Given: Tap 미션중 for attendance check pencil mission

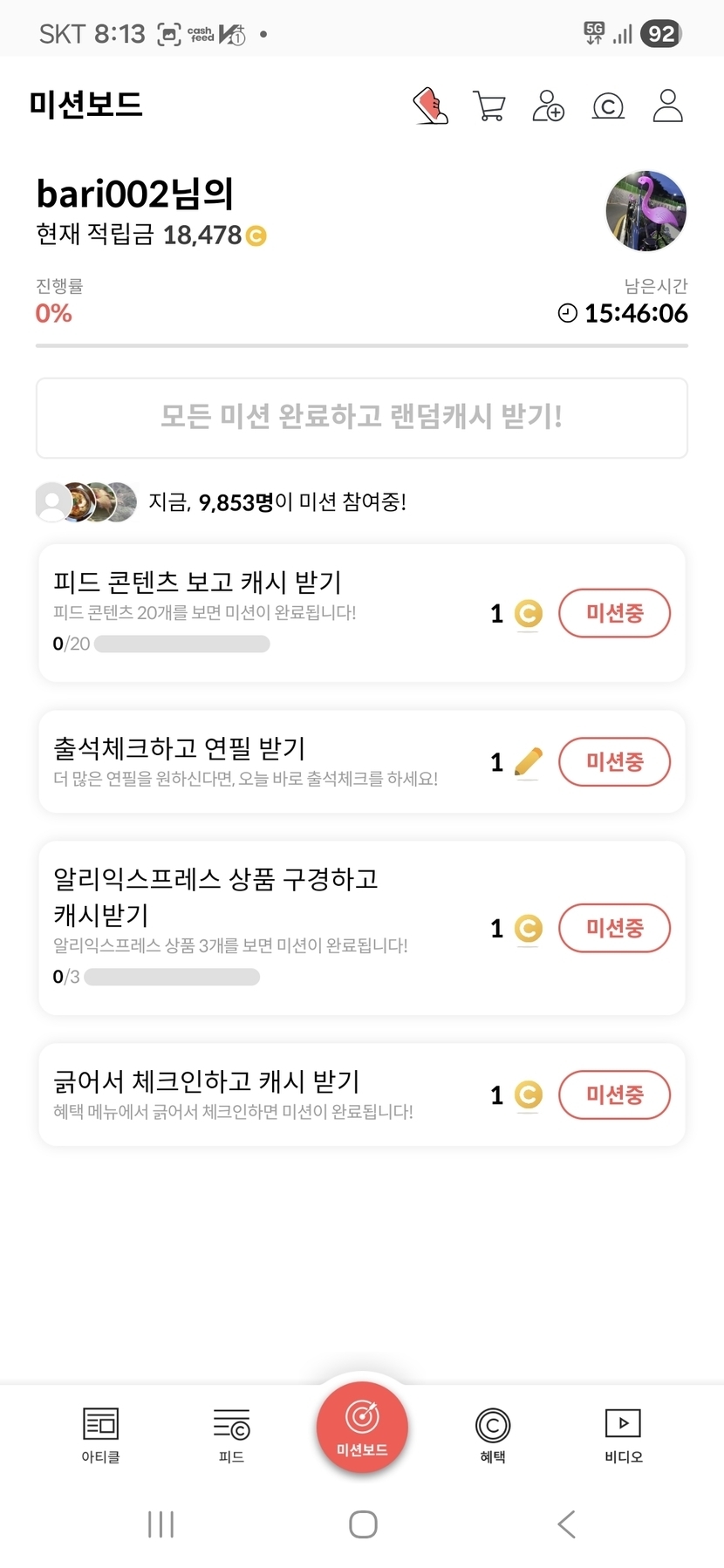Looking at the screenshot, I should 614,761.
